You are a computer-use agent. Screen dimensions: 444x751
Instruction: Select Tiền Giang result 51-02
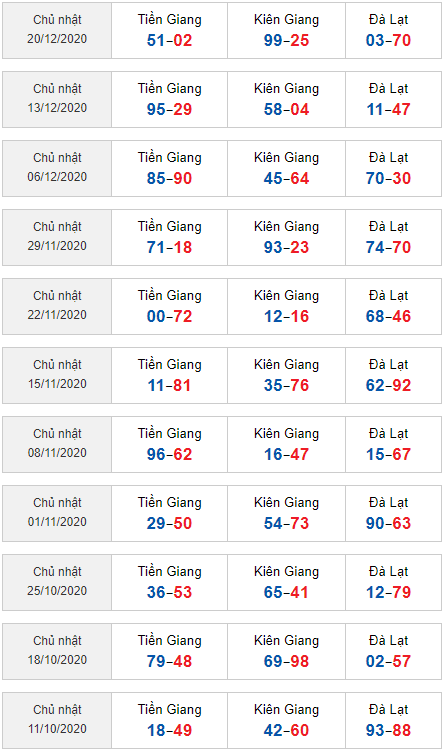click(x=170, y=40)
